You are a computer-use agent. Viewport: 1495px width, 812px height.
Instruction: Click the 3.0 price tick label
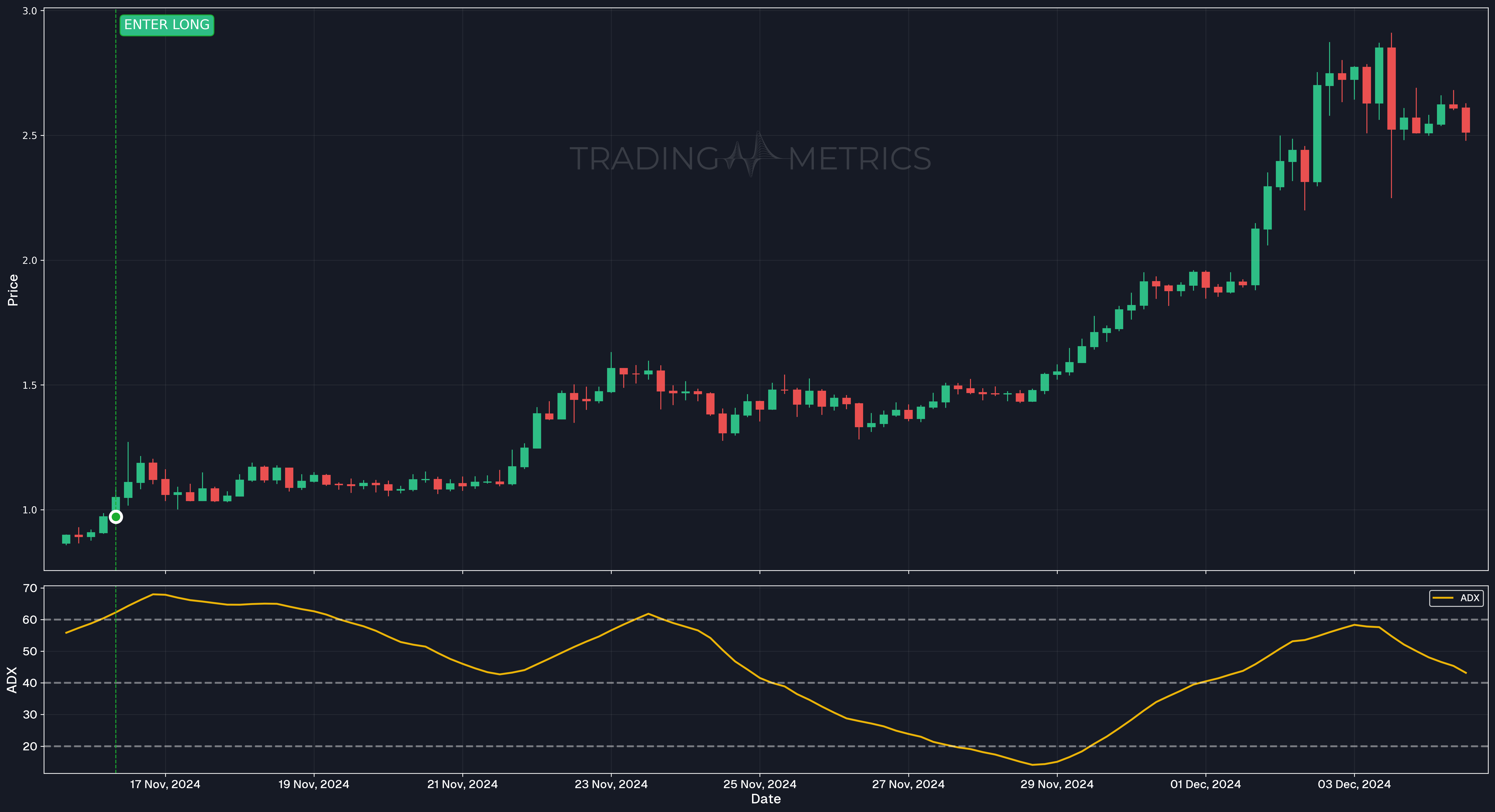(30, 11)
